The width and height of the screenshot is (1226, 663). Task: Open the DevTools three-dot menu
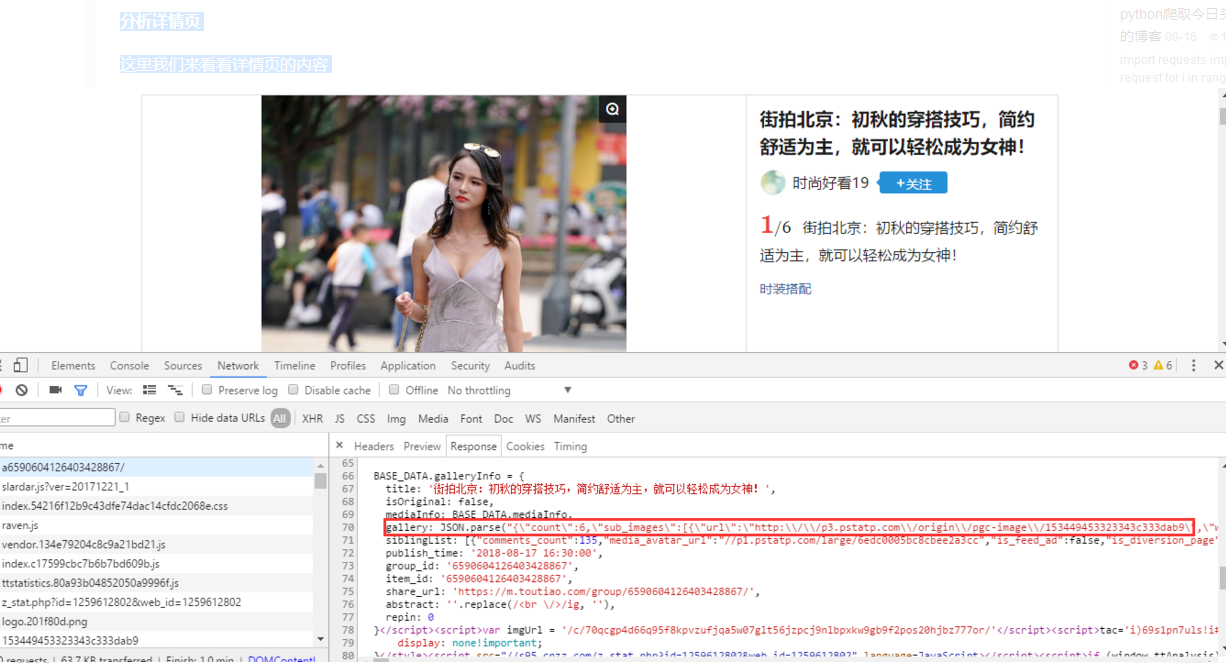tap(1193, 366)
